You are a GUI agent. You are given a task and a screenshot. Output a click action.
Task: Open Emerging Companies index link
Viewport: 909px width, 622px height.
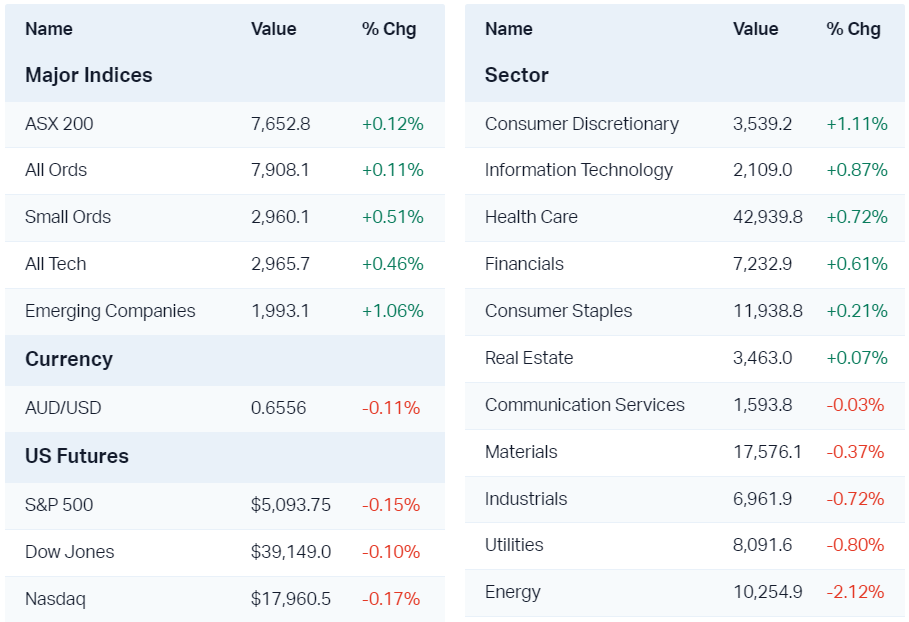(110, 311)
